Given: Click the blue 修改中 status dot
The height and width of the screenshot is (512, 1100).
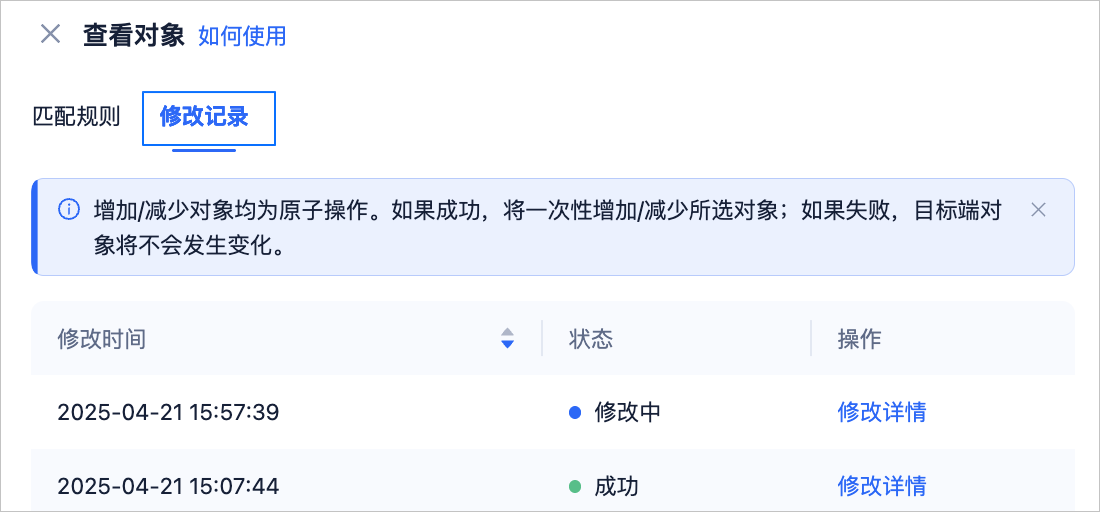Looking at the screenshot, I should click(575, 412).
